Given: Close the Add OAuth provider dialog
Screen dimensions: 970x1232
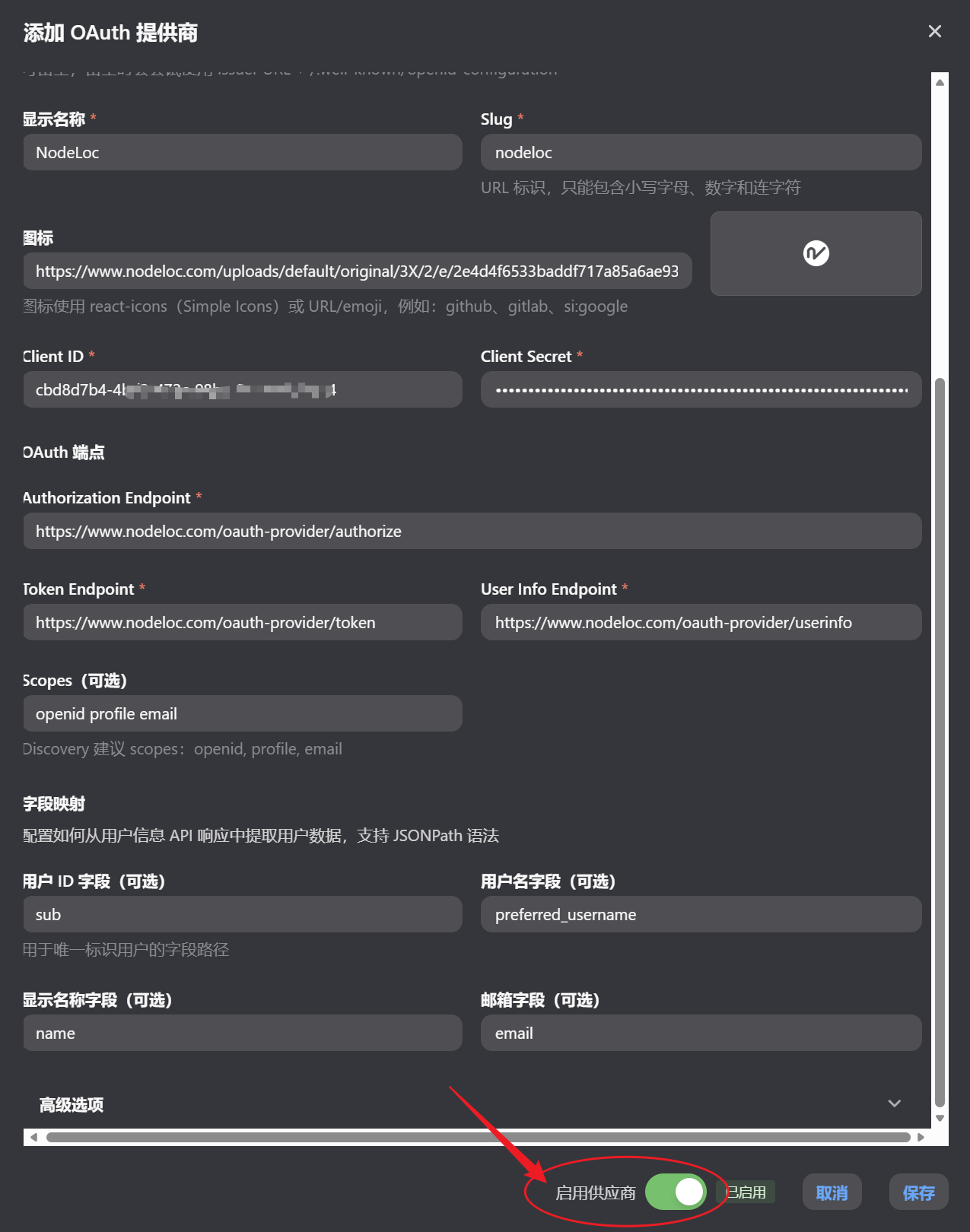Looking at the screenshot, I should coord(935,31).
